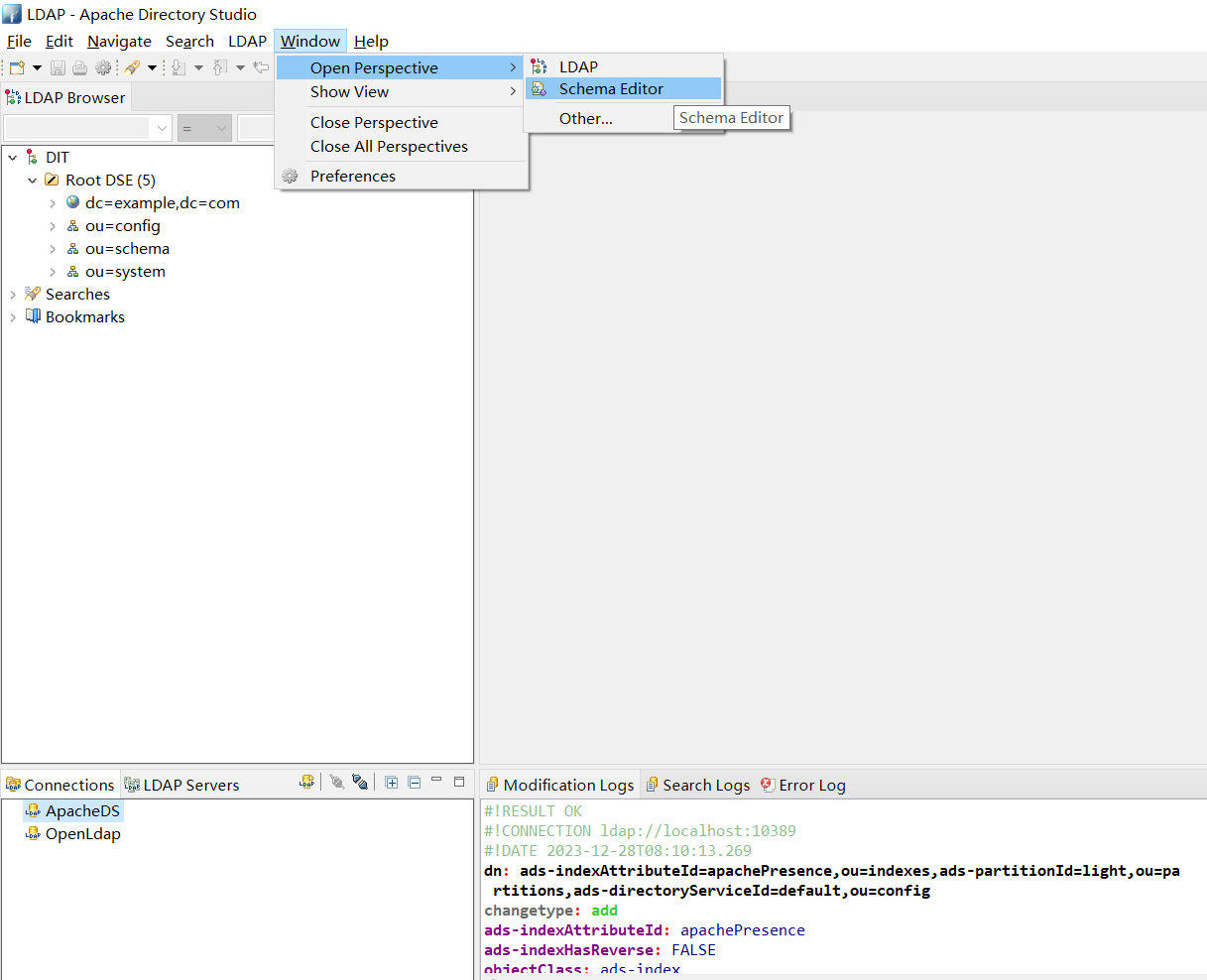Select the ou=schema entry in tree
The width and height of the screenshot is (1207, 980).
(x=127, y=249)
